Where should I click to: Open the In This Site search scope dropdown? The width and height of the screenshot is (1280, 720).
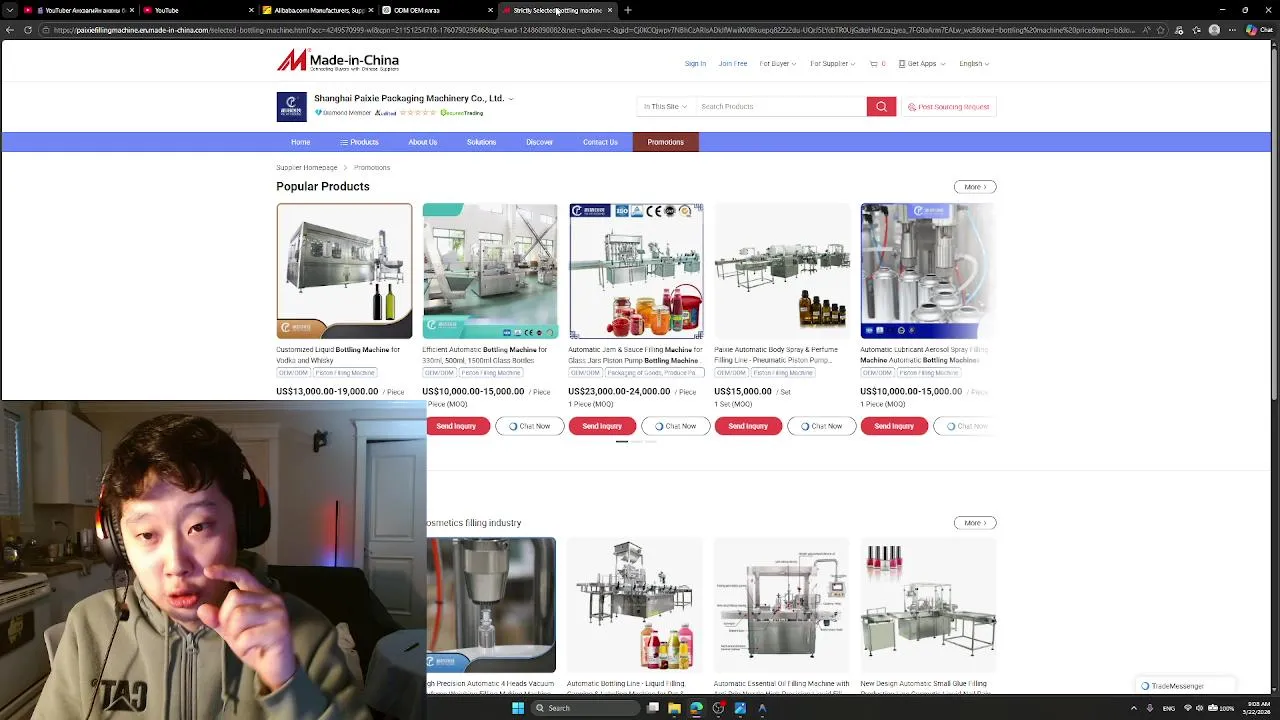[664, 106]
